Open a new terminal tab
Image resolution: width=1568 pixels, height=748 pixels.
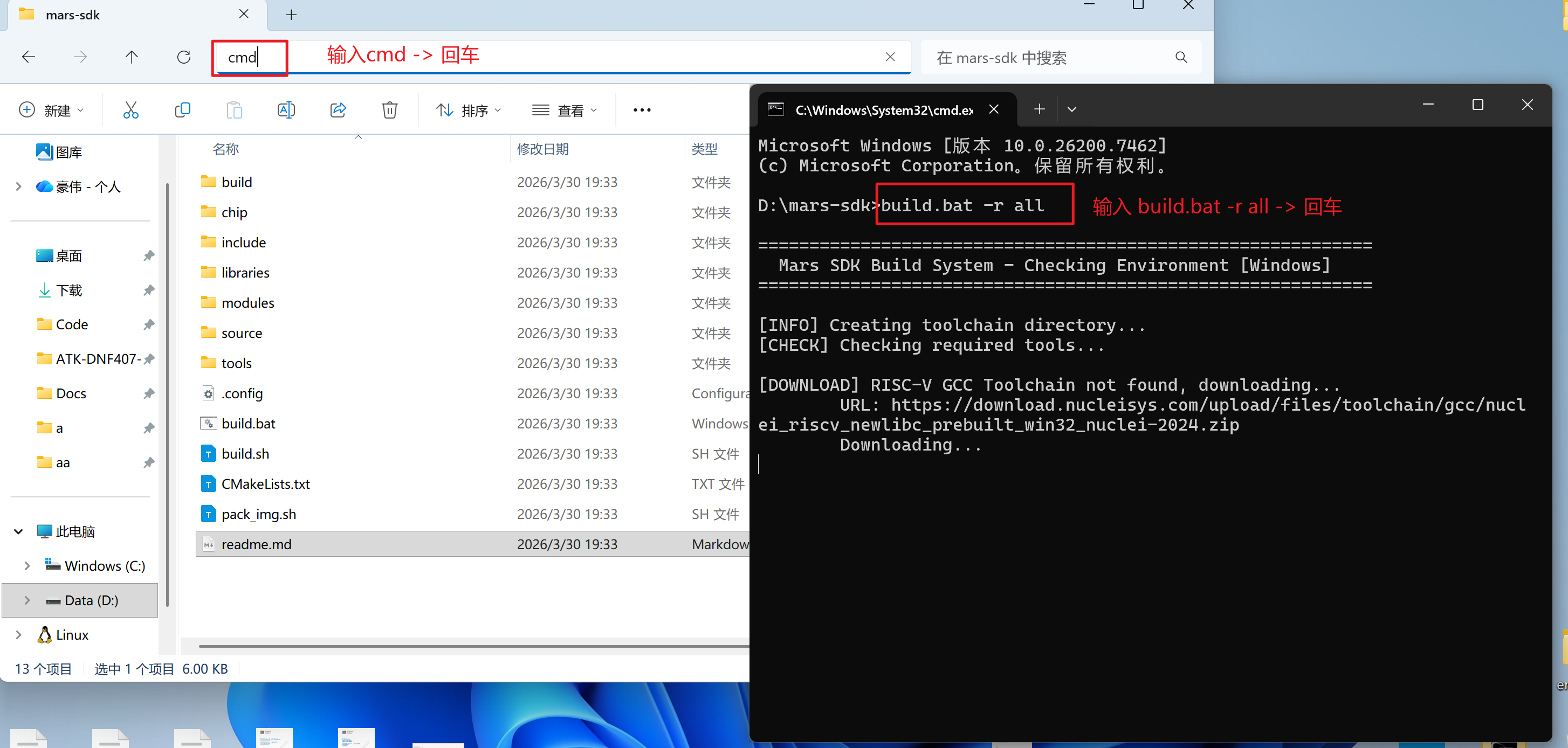click(x=1040, y=109)
